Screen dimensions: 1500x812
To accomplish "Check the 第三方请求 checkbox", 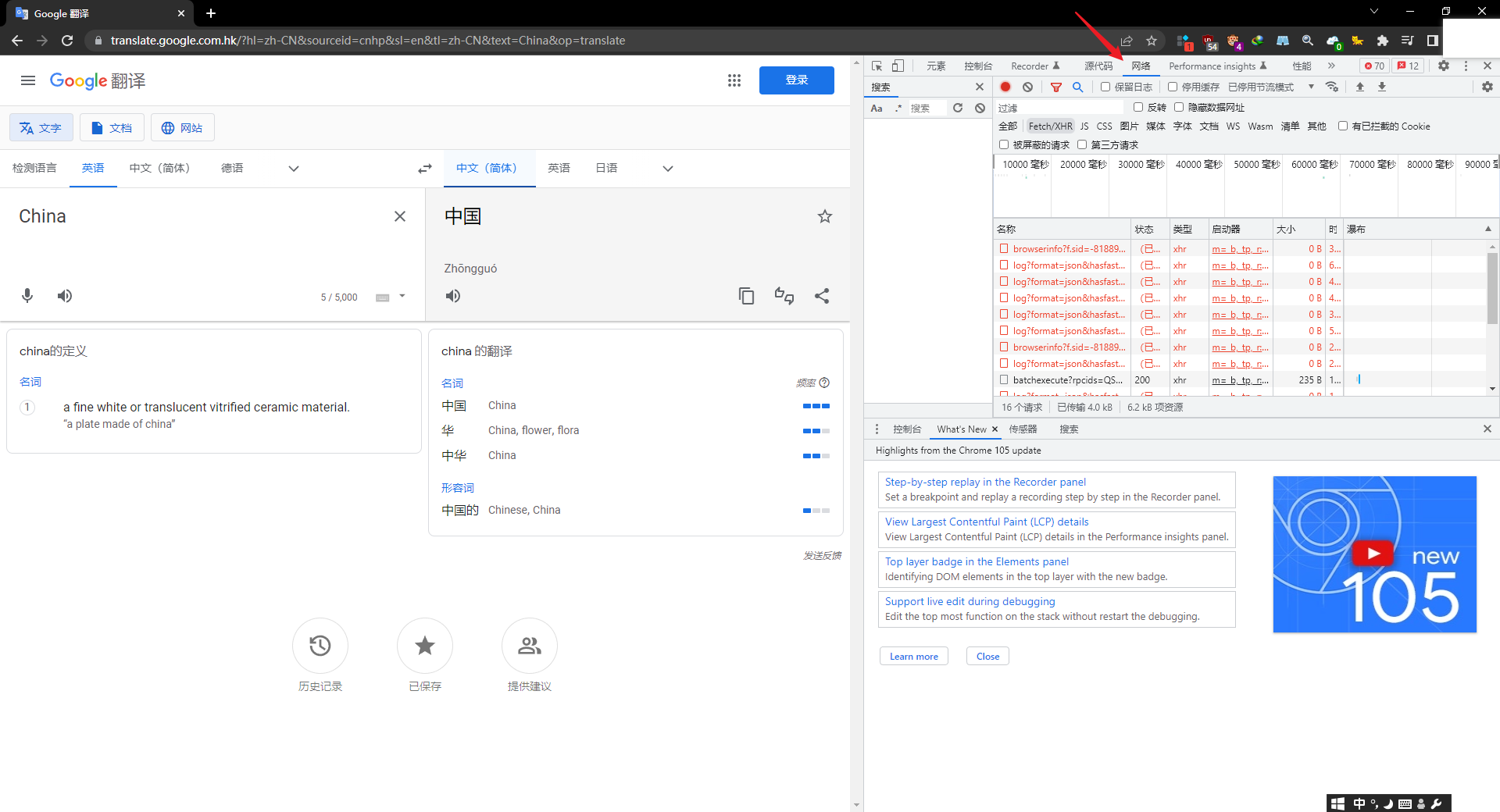I will (1082, 144).
